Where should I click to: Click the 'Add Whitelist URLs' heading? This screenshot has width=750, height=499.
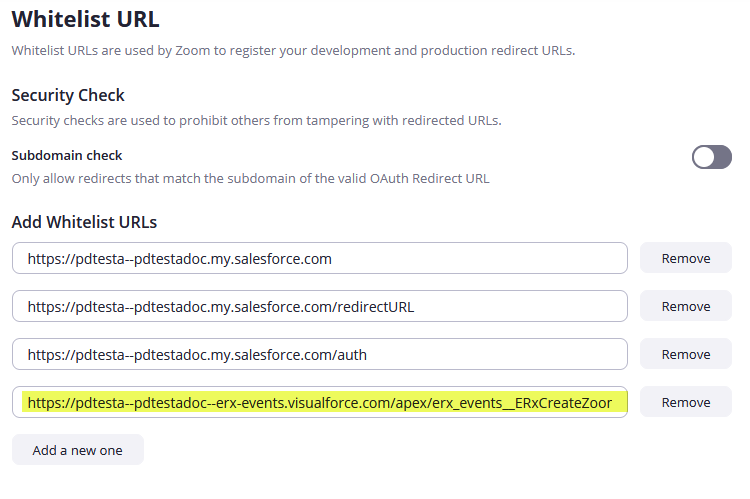click(x=84, y=222)
